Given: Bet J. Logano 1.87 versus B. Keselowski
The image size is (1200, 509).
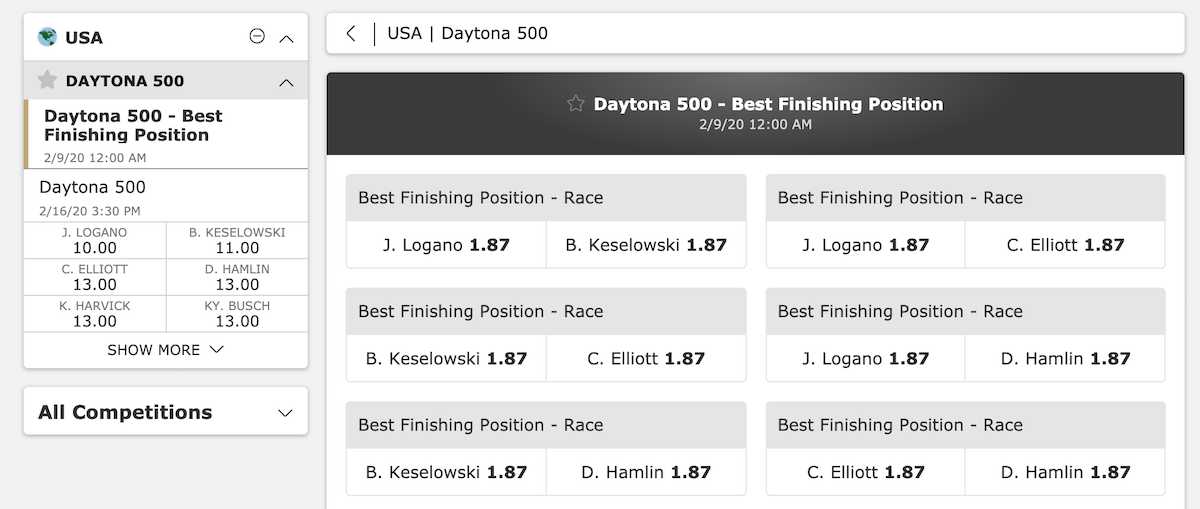Looking at the screenshot, I should coord(446,245).
